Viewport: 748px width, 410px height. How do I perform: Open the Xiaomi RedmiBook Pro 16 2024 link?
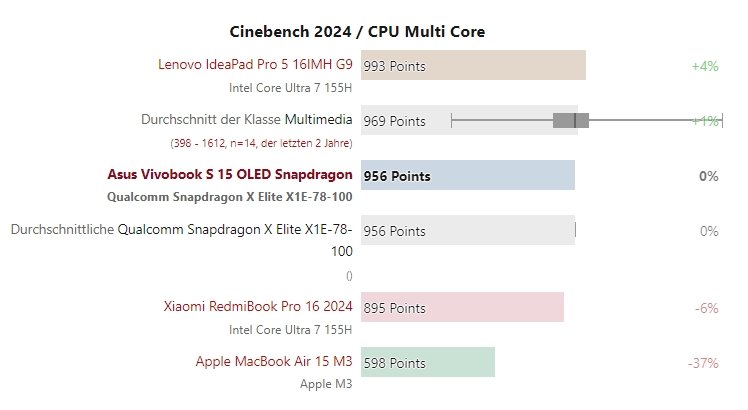click(258, 307)
